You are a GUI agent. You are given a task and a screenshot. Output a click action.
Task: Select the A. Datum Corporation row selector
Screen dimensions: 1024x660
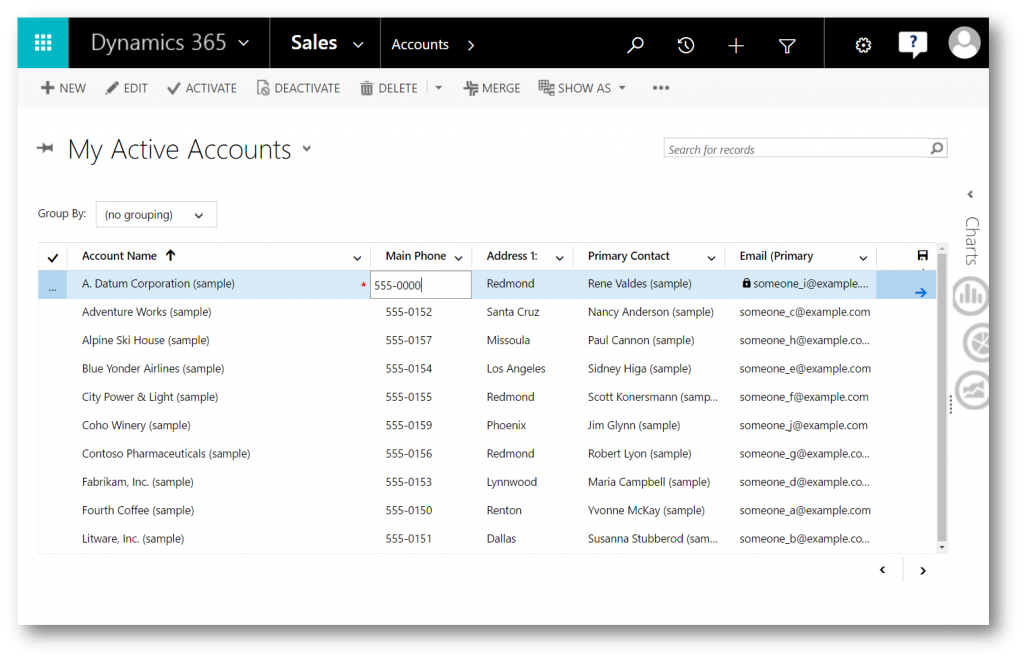tap(52, 285)
